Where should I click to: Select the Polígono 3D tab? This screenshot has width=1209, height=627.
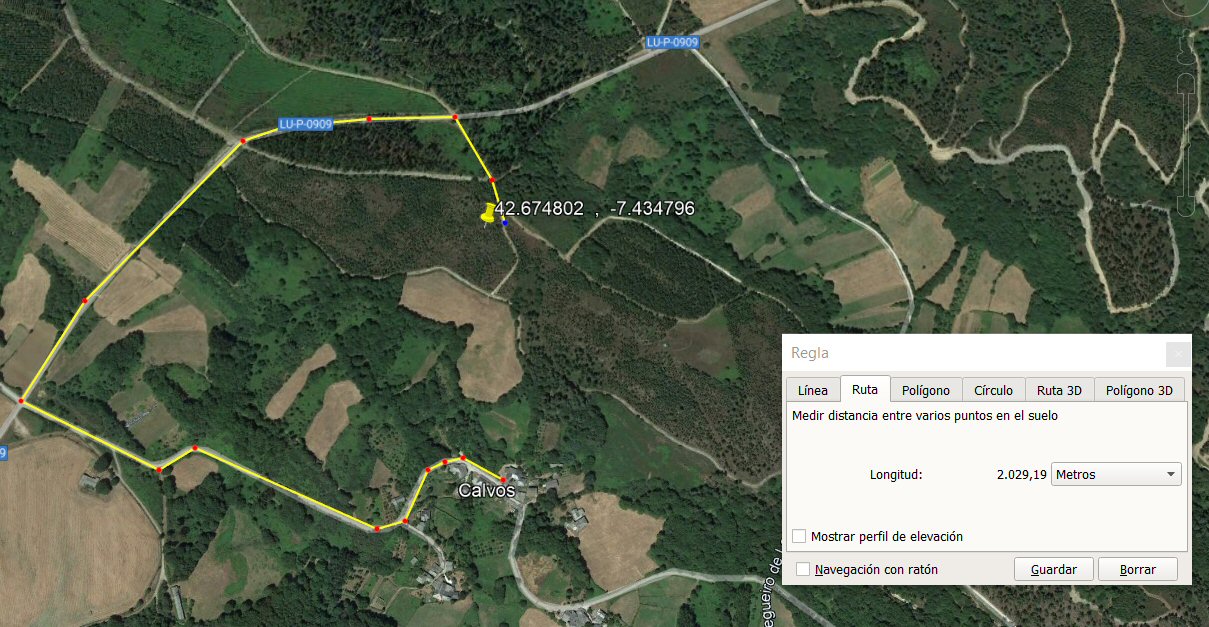(1139, 390)
